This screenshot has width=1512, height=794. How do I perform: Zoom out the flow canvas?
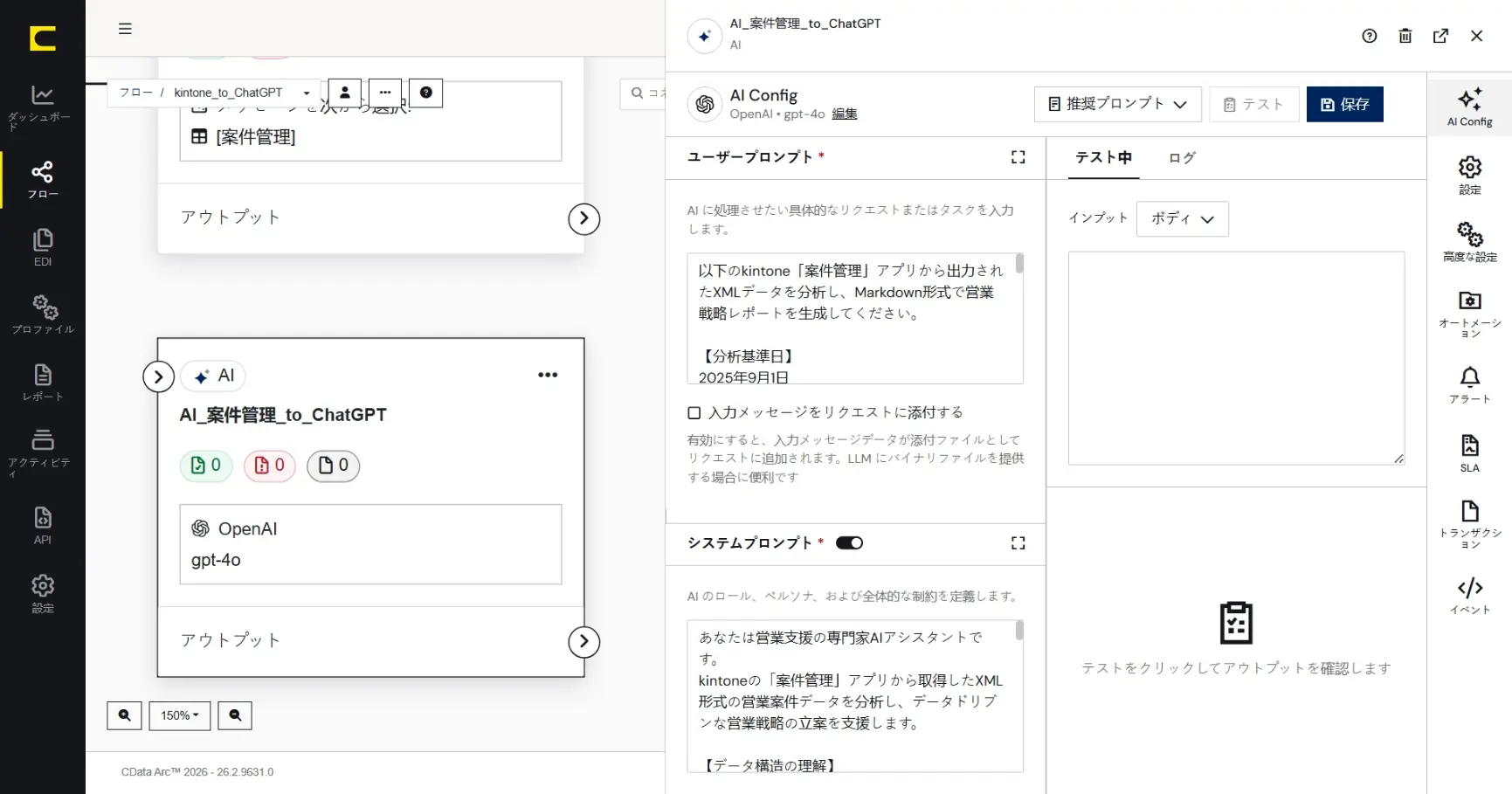(235, 715)
